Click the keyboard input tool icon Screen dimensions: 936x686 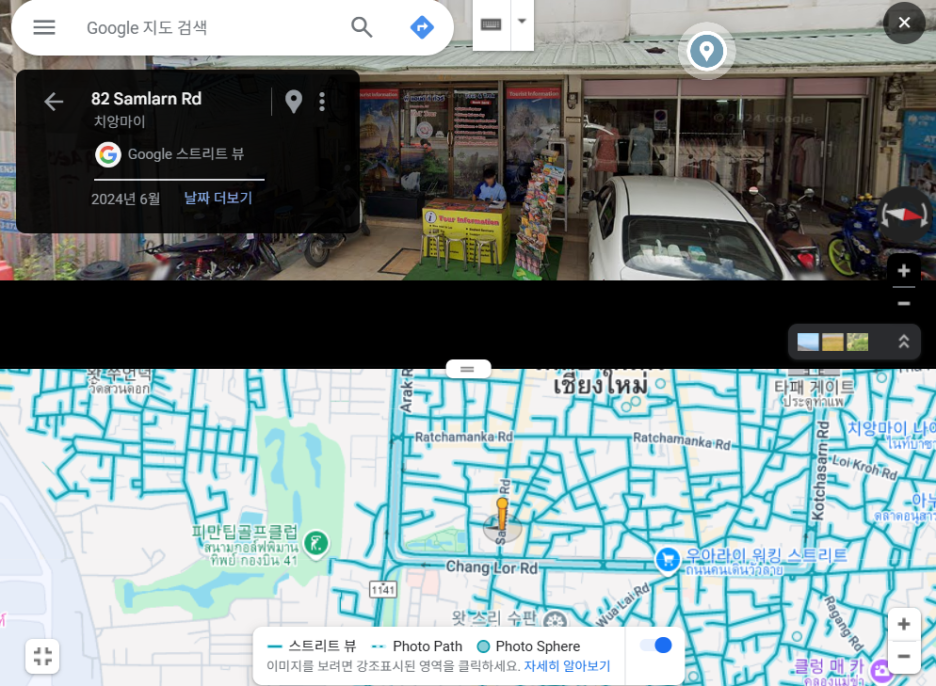(491, 24)
